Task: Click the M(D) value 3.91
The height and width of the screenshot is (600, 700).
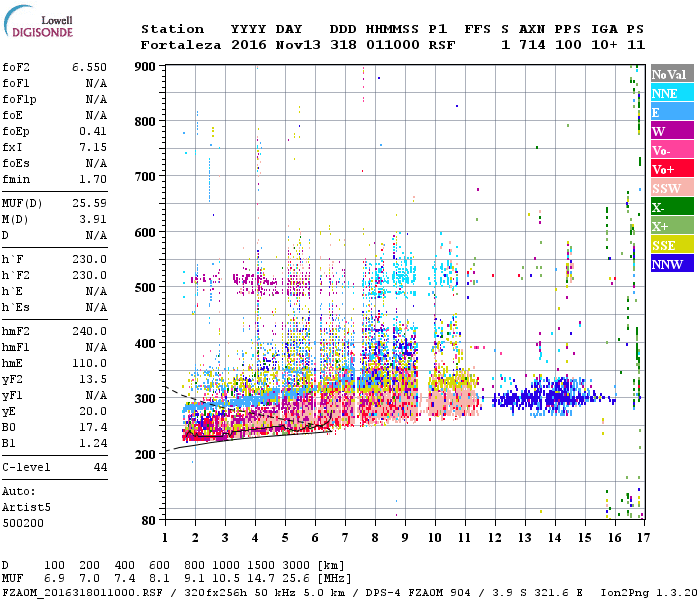Action: [x=93, y=219]
